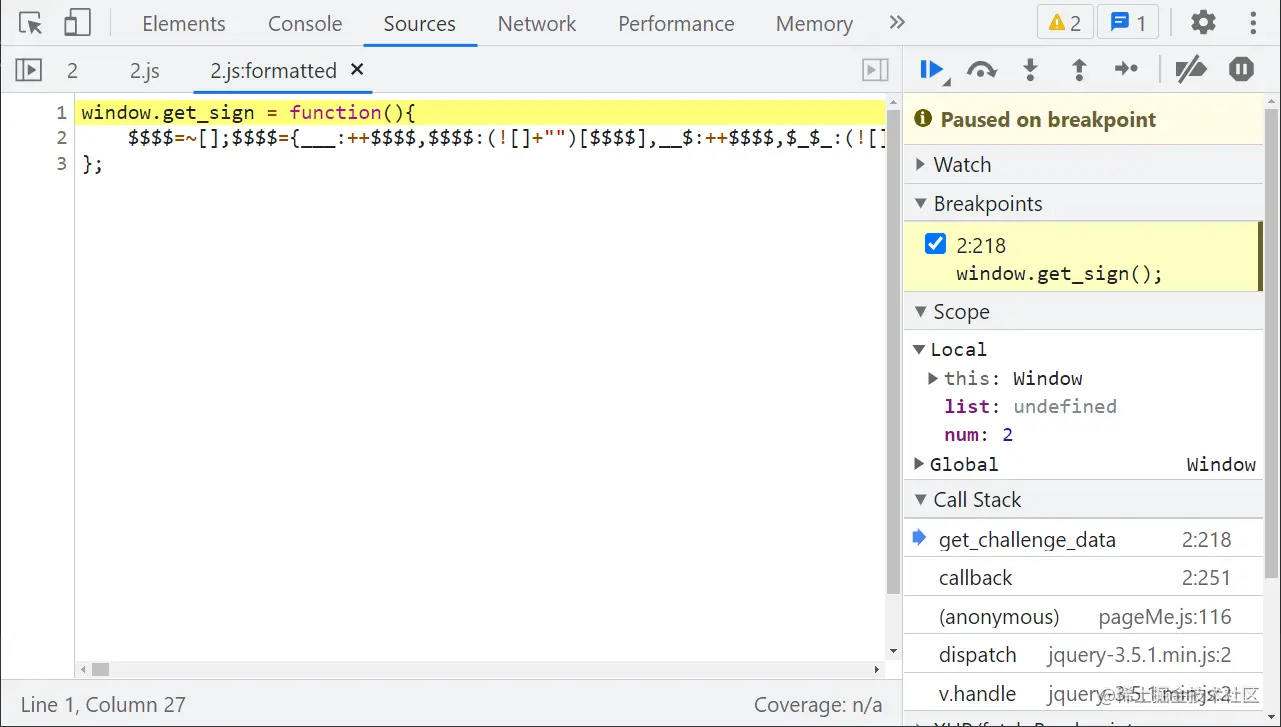Select the dispatch call stack frame
The height and width of the screenshot is (727, 1281).
[1083, 655]
